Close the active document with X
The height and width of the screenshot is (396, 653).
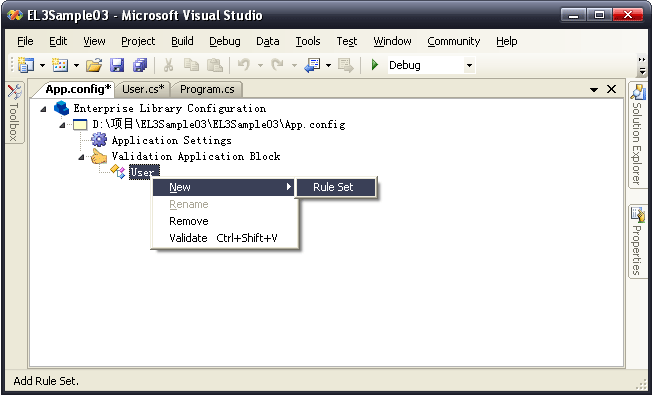611,89
